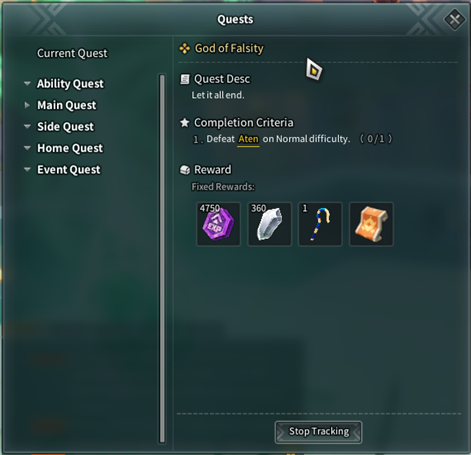
Task: Select the Event Quest category label
Action: tap(69, 170)
